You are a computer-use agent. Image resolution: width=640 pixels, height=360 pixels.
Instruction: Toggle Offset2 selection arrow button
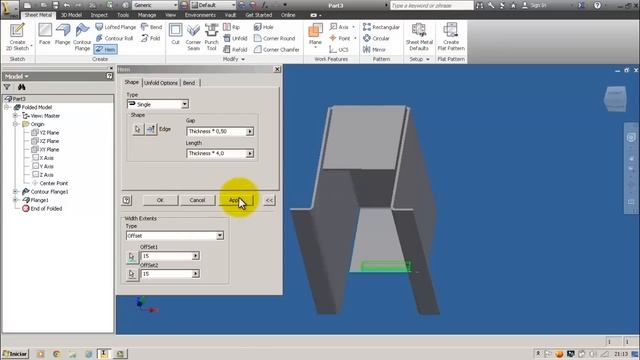point(132,274)
